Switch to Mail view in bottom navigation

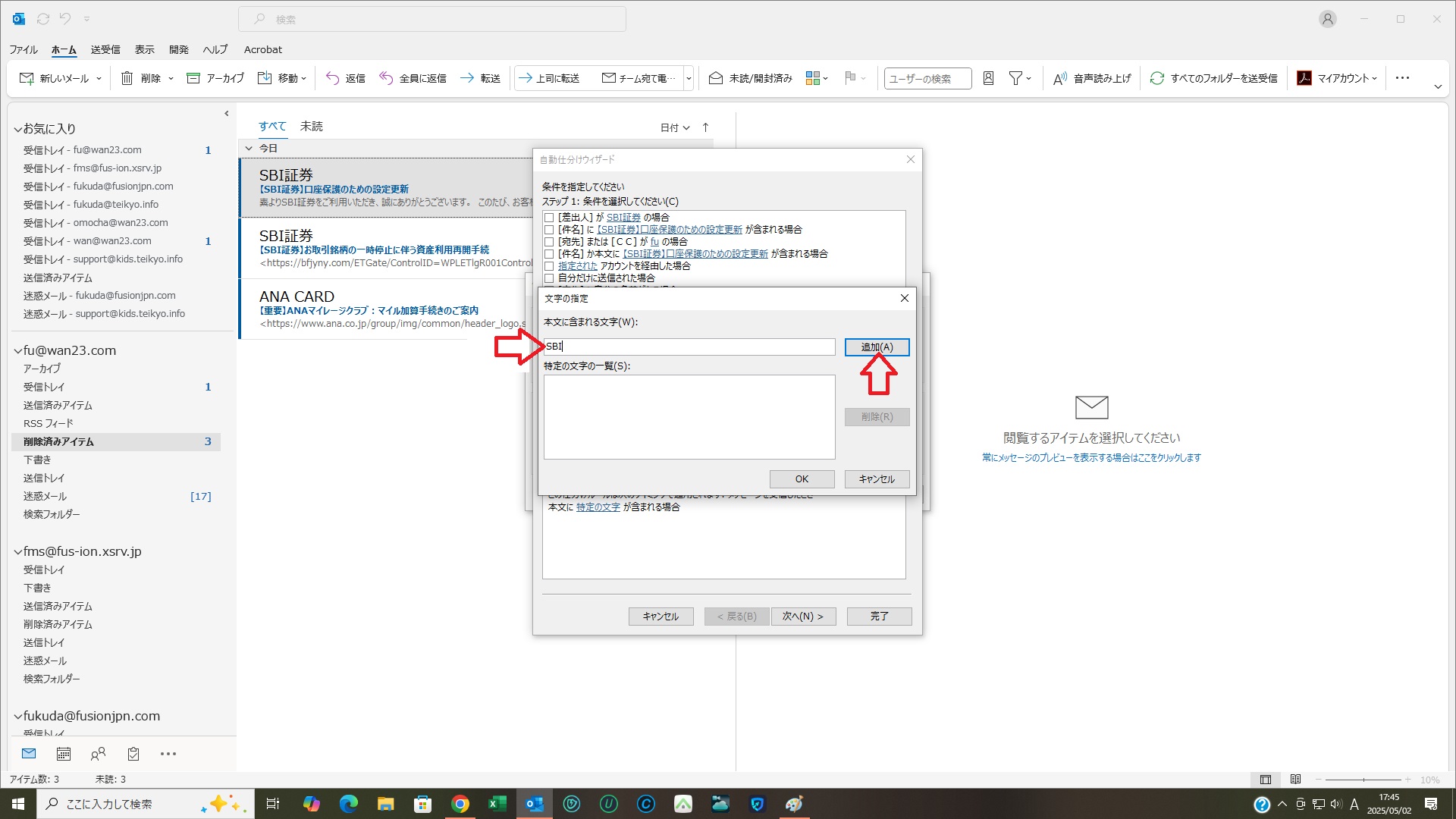point(29,754)
